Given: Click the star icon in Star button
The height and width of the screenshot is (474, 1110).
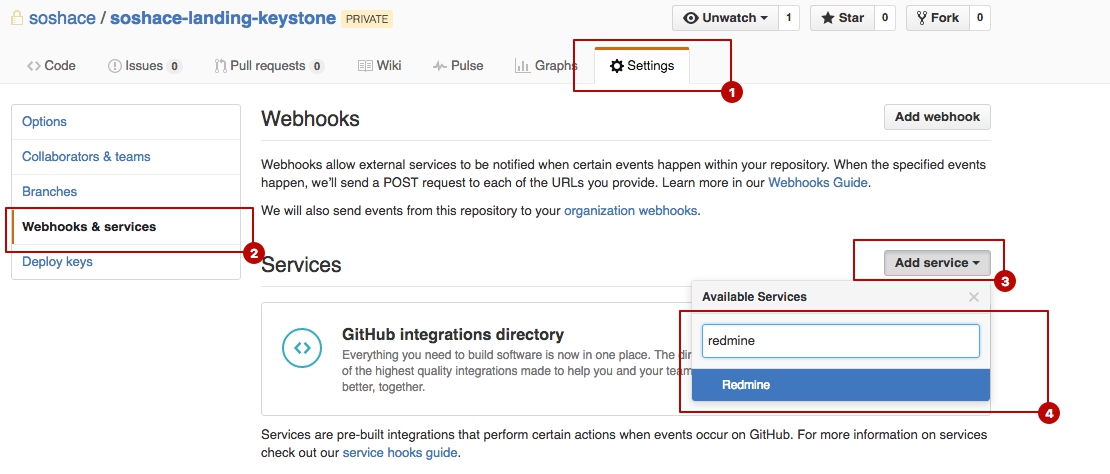Looking at the screenshot, I should (828, 18).
